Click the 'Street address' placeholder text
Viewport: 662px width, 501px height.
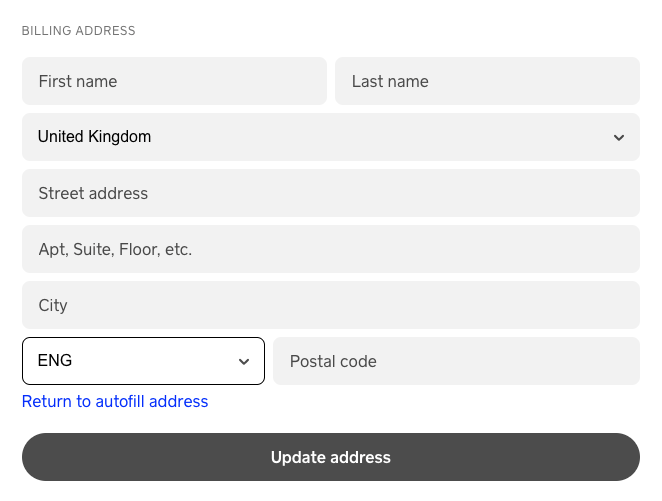pyautogui.click(x=93, y=194)
